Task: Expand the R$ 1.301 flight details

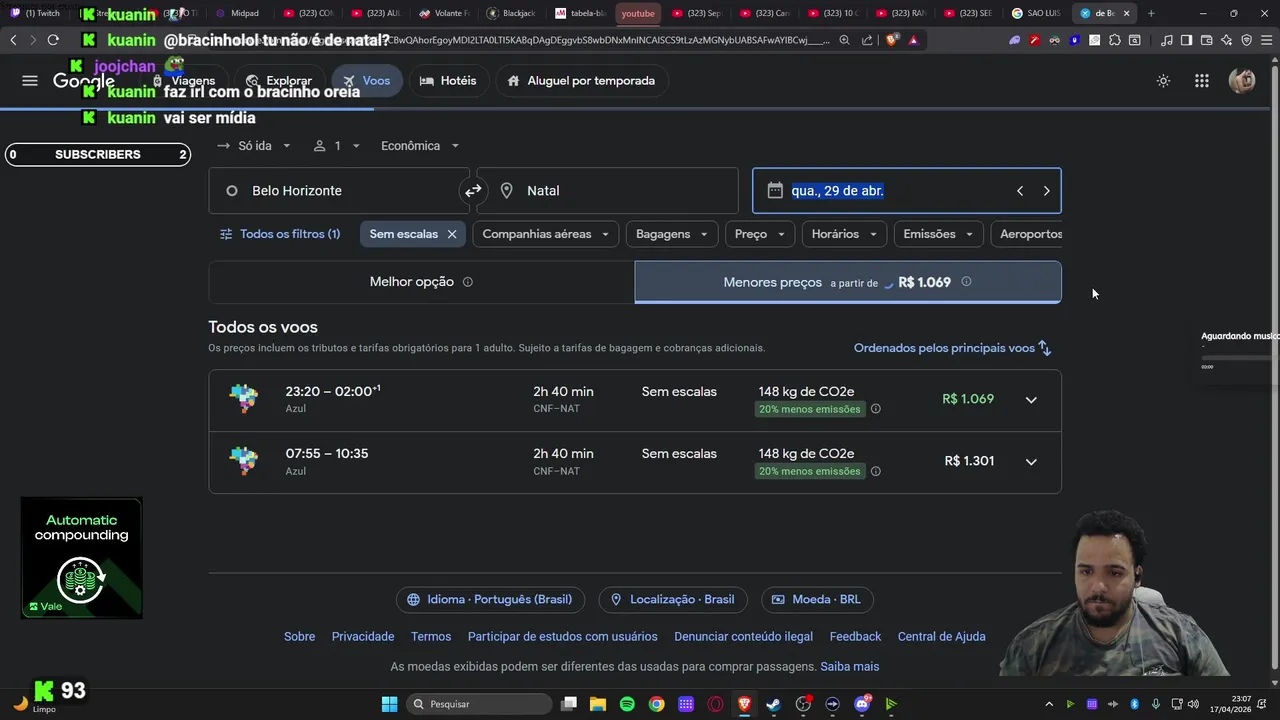Action: pos(1031,462)
